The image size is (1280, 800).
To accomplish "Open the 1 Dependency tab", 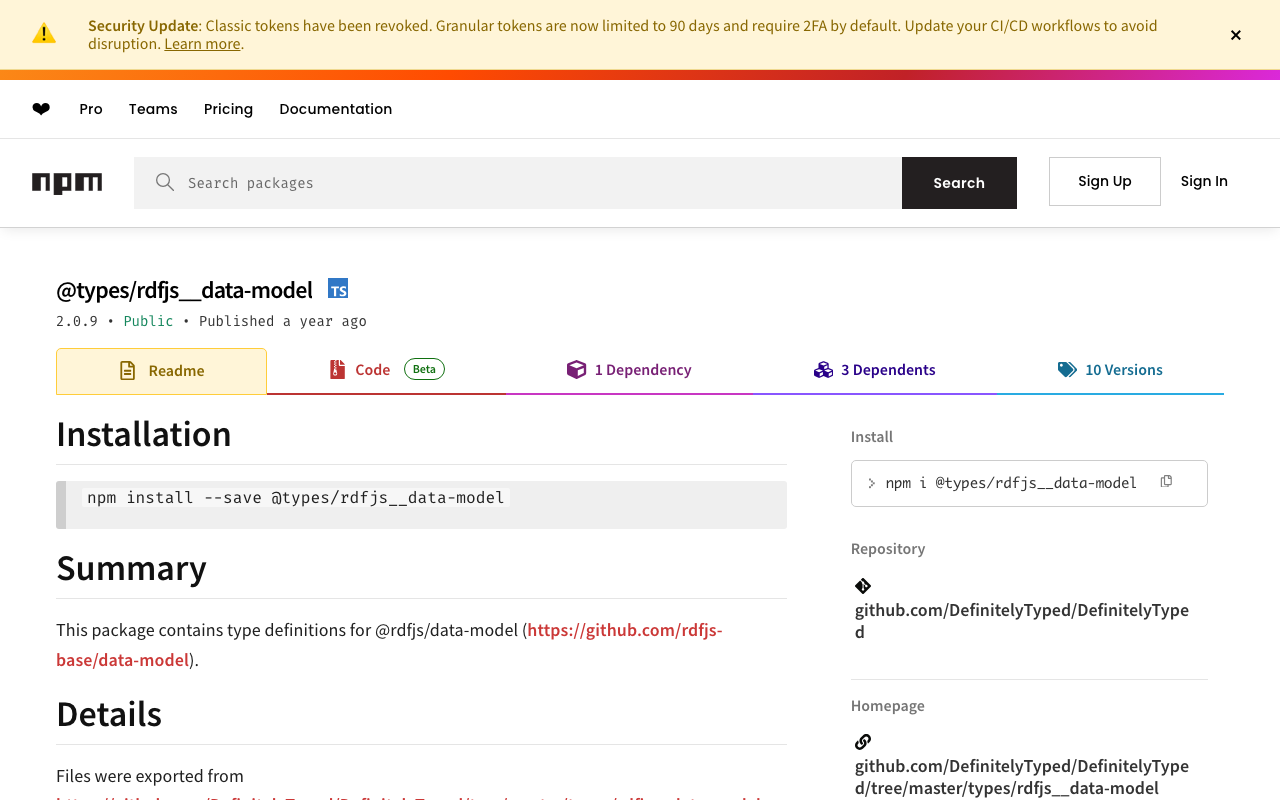I will (x=629, y=370).
